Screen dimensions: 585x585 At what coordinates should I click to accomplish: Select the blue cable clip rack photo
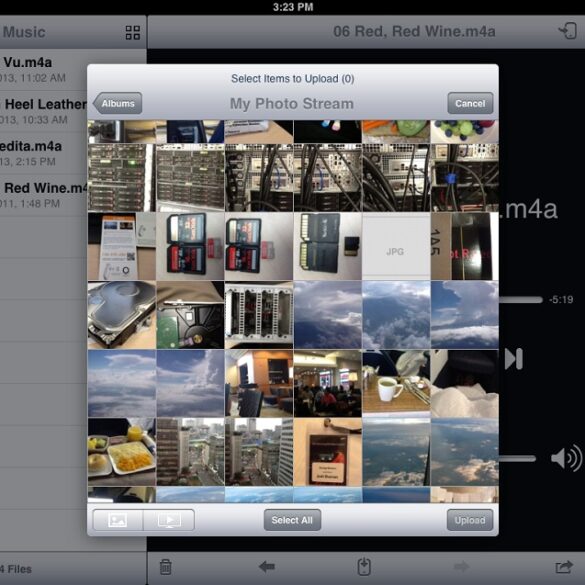pos(464,178)
